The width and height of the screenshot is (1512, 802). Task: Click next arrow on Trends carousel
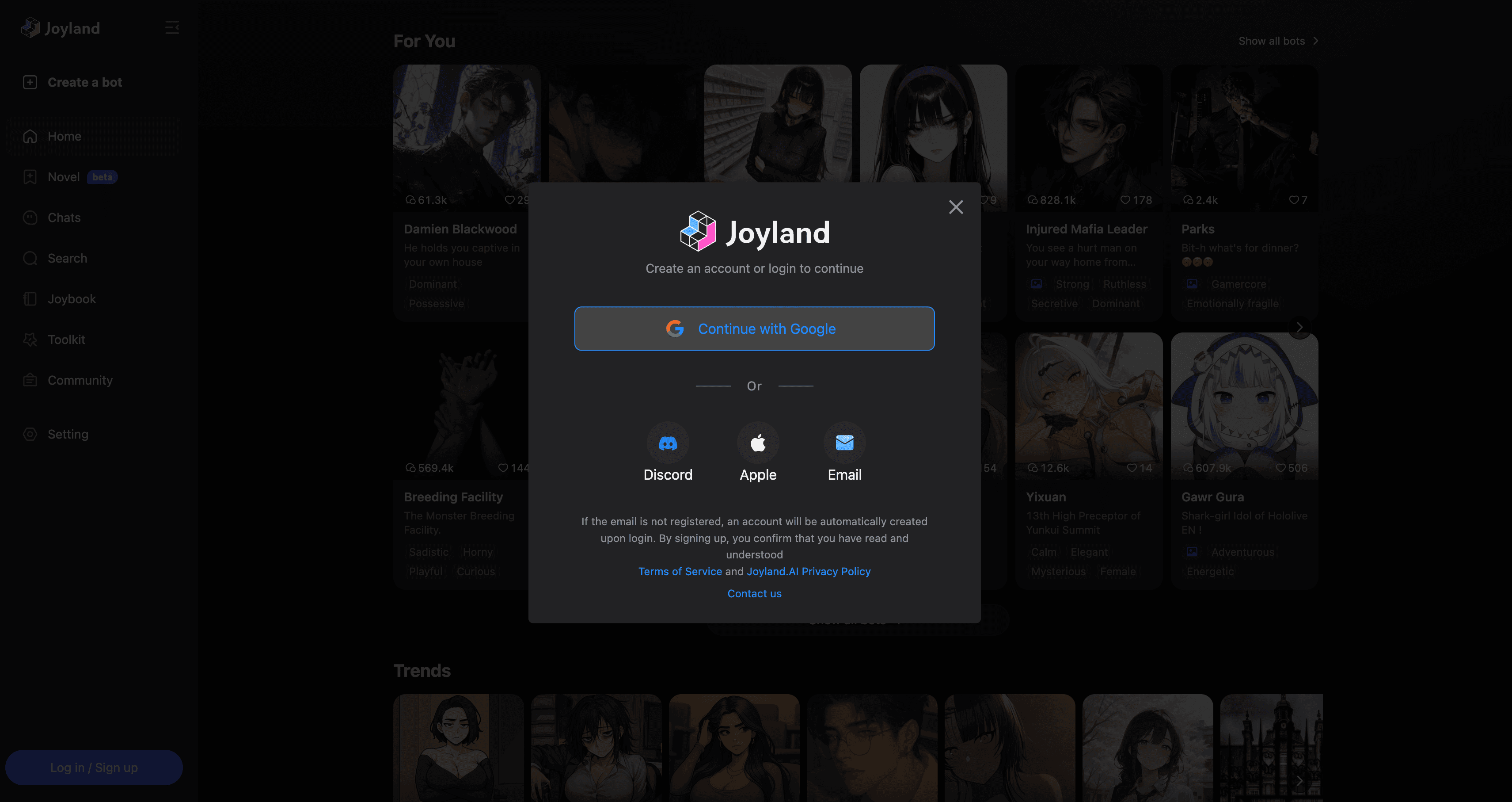(1299, 781)
